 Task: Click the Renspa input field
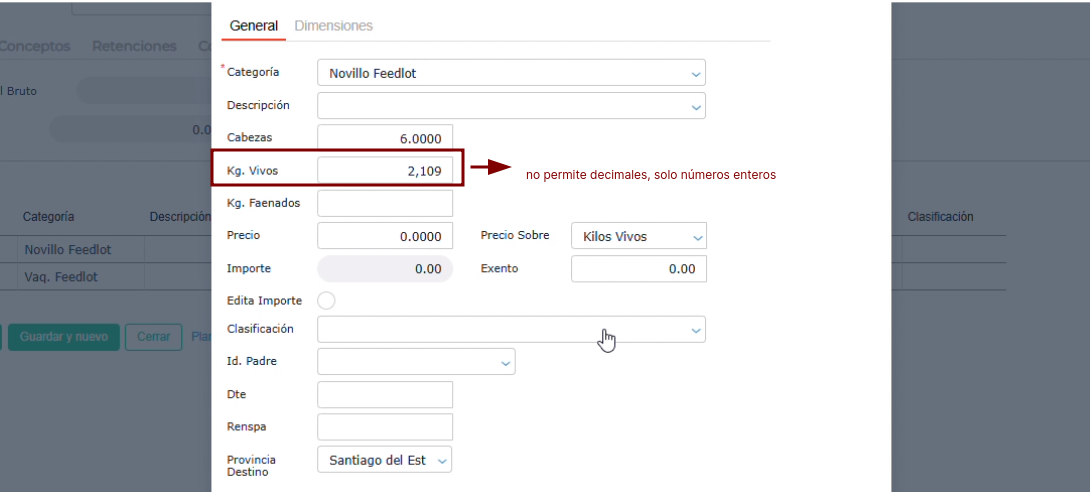384,427
